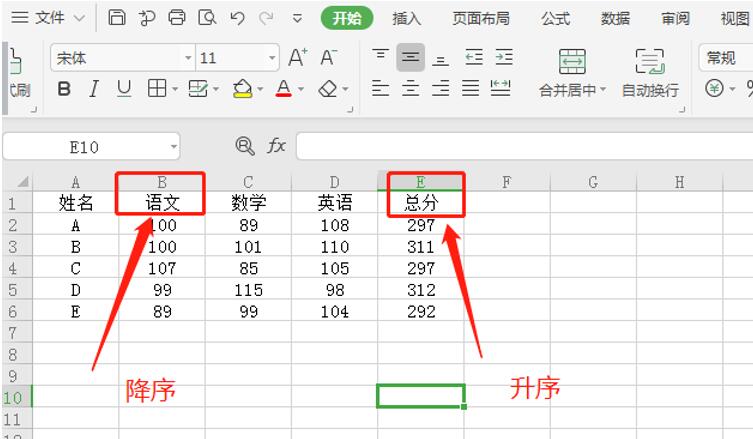Open the 文件 menu
753x439 pixels.
pyautogui.click(x=48, y=18)
